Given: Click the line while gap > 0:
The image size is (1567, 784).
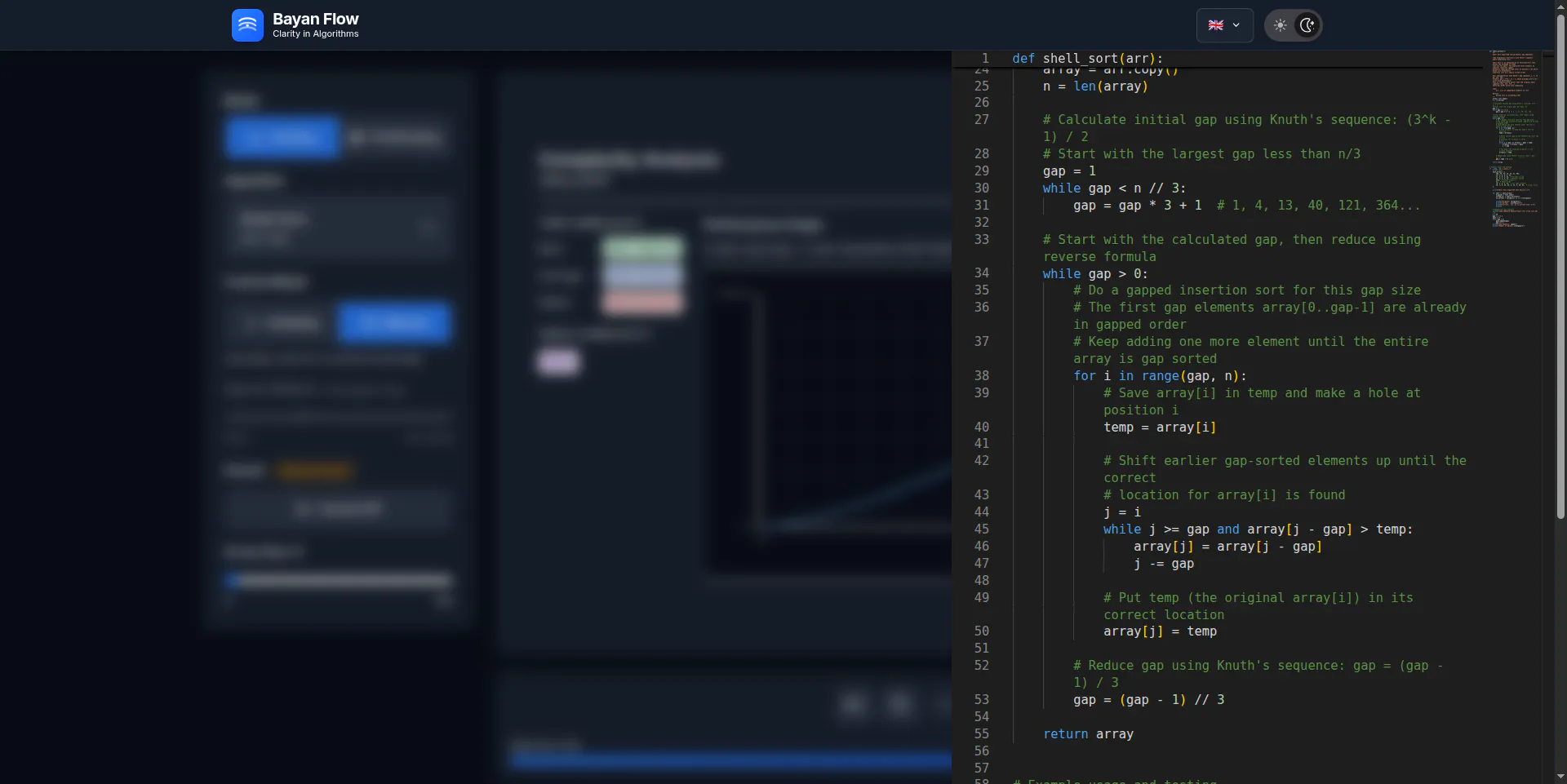Looking at the screenshot, I should click(x=1095, y=274).
